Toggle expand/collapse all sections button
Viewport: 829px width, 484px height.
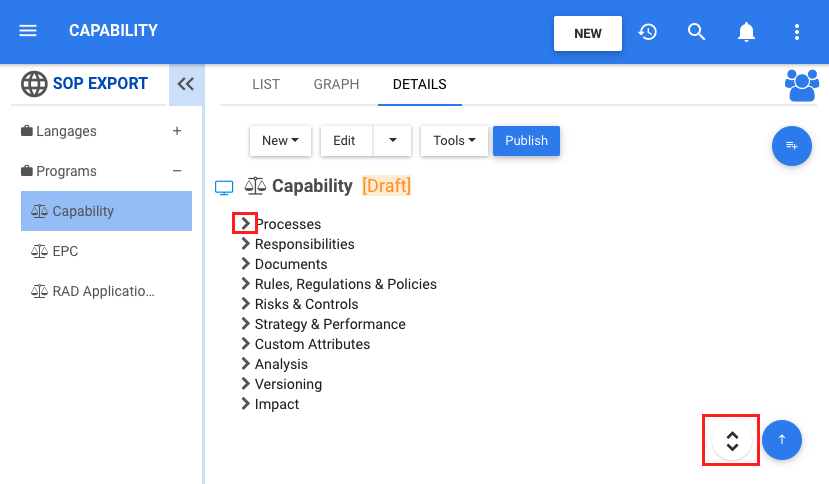732,440
